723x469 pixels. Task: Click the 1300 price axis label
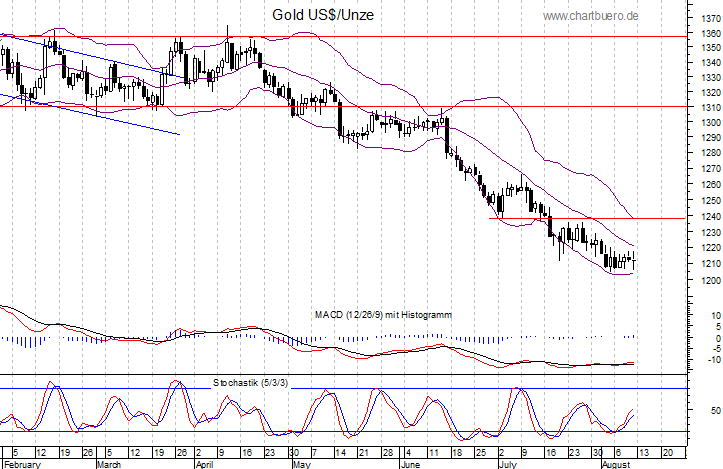click(711, 123)
